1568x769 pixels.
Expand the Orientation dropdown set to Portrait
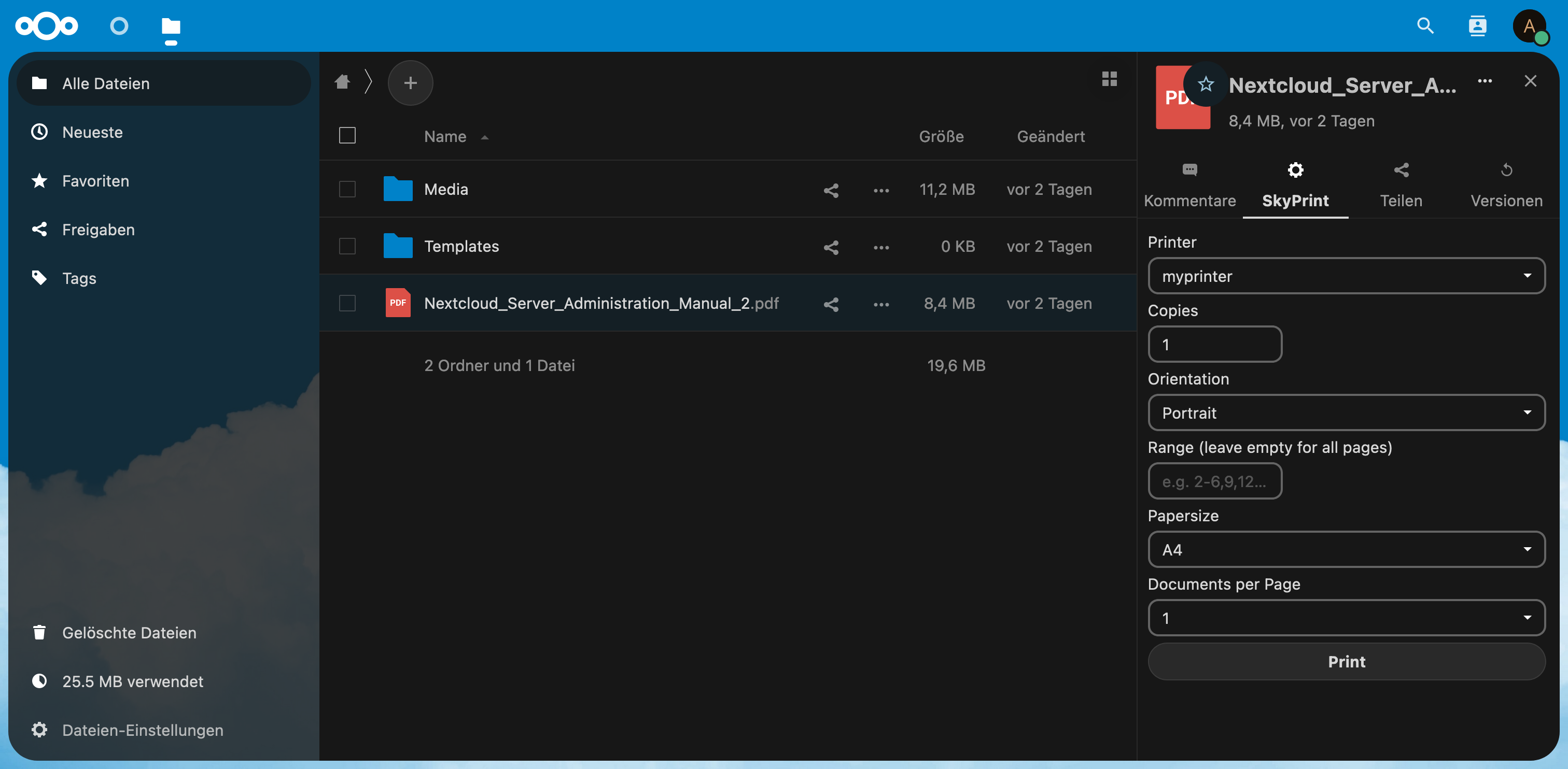pyautogui.click(x=1346, y=412)
